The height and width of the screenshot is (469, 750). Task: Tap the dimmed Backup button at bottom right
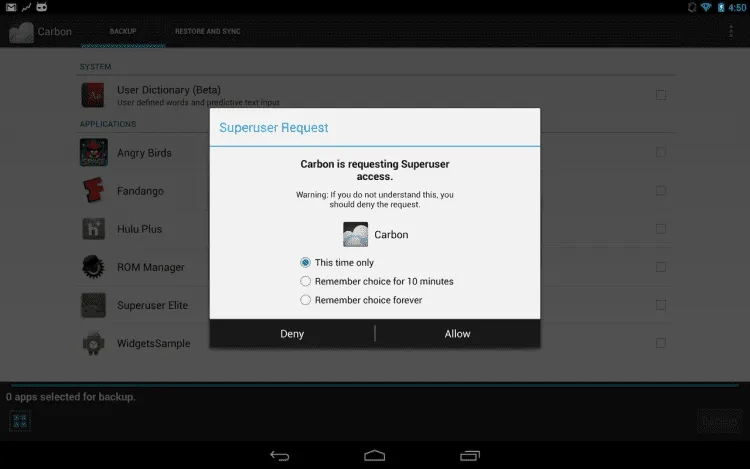pos(719,421)
